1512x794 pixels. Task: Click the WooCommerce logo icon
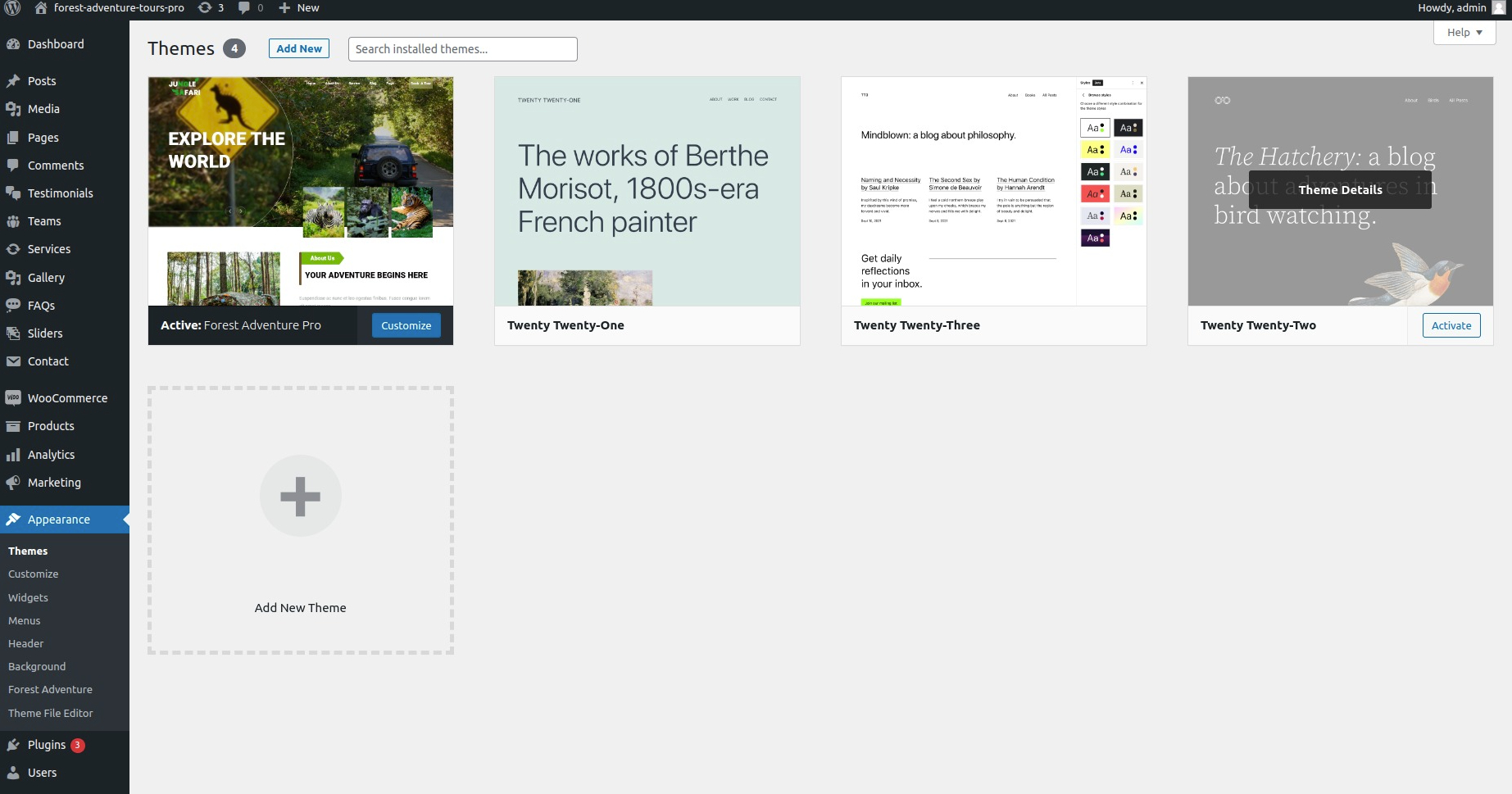13,398
